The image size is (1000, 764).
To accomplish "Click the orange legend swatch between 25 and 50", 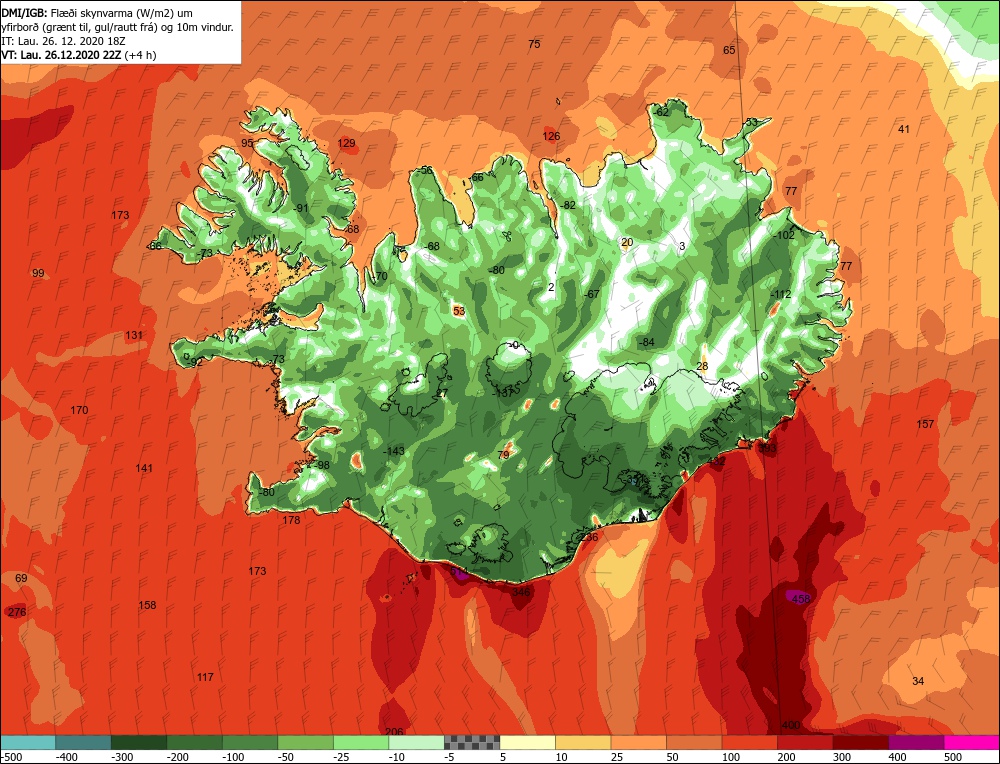I will point(638,742).
